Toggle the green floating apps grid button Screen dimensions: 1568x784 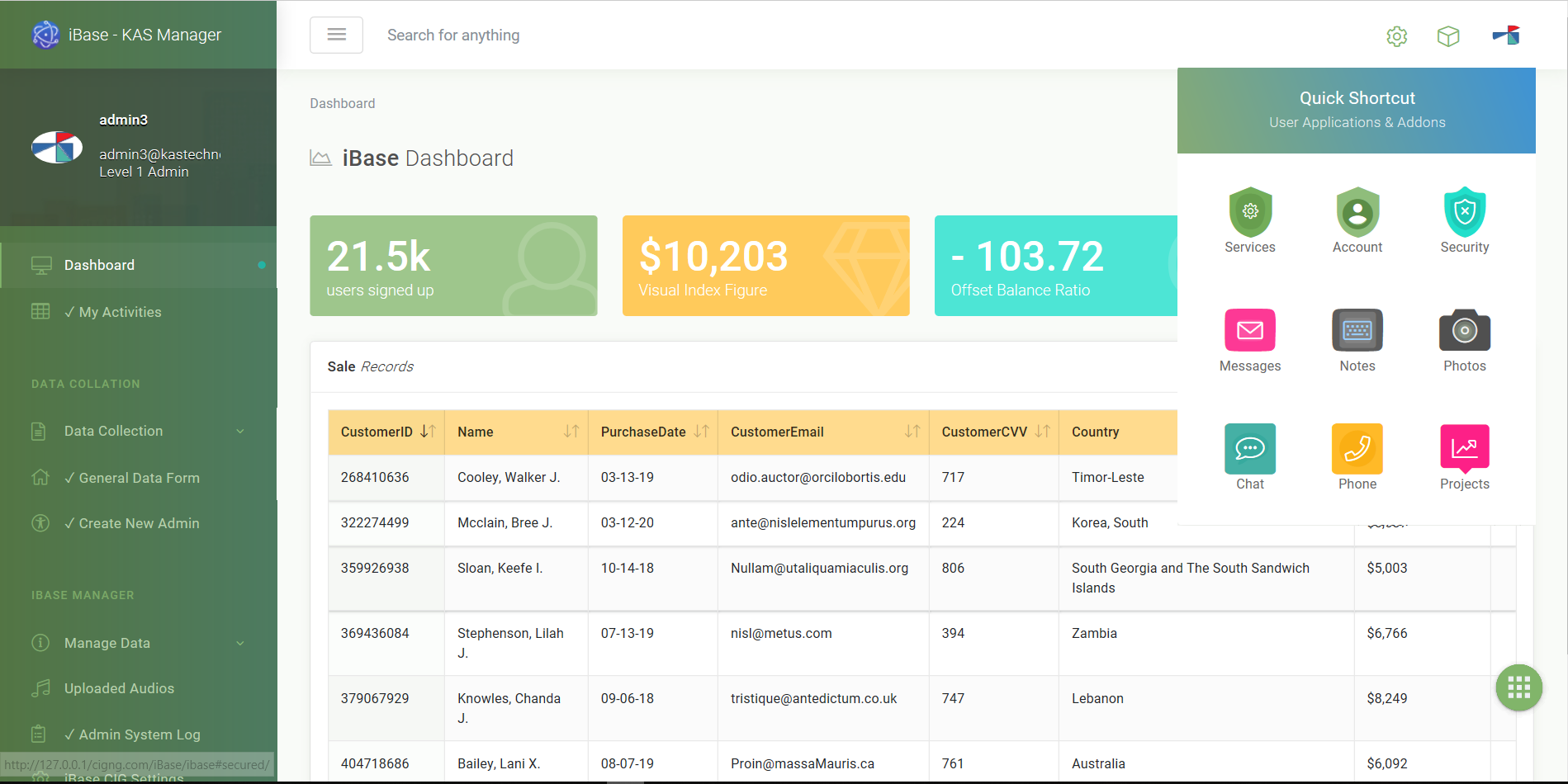pos(1518,687)
